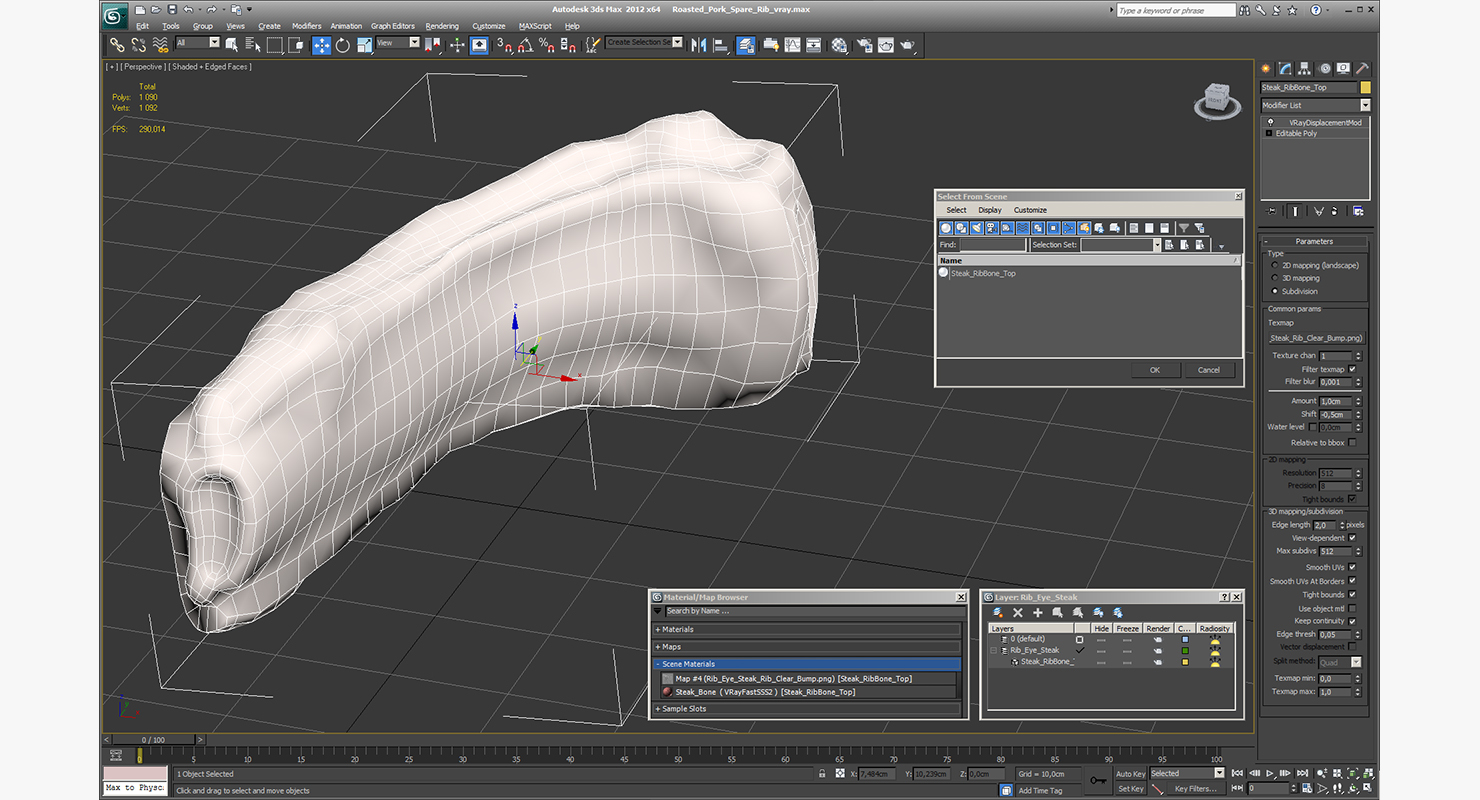Open Display menu in Select From Scene
Viewport: 1480px width, 800px height.
(990, 210)
